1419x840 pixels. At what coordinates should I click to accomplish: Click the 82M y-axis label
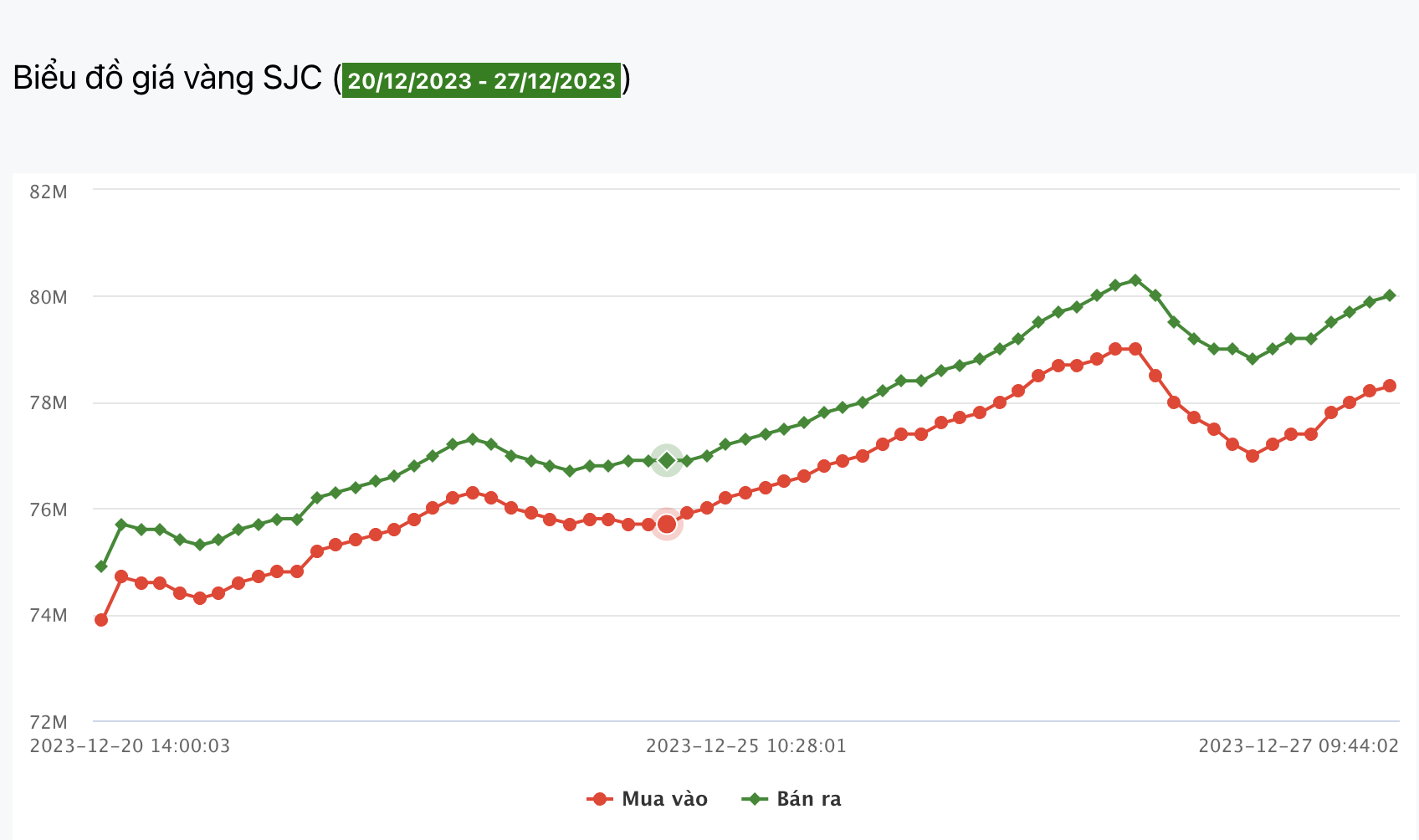pos(49,192)
